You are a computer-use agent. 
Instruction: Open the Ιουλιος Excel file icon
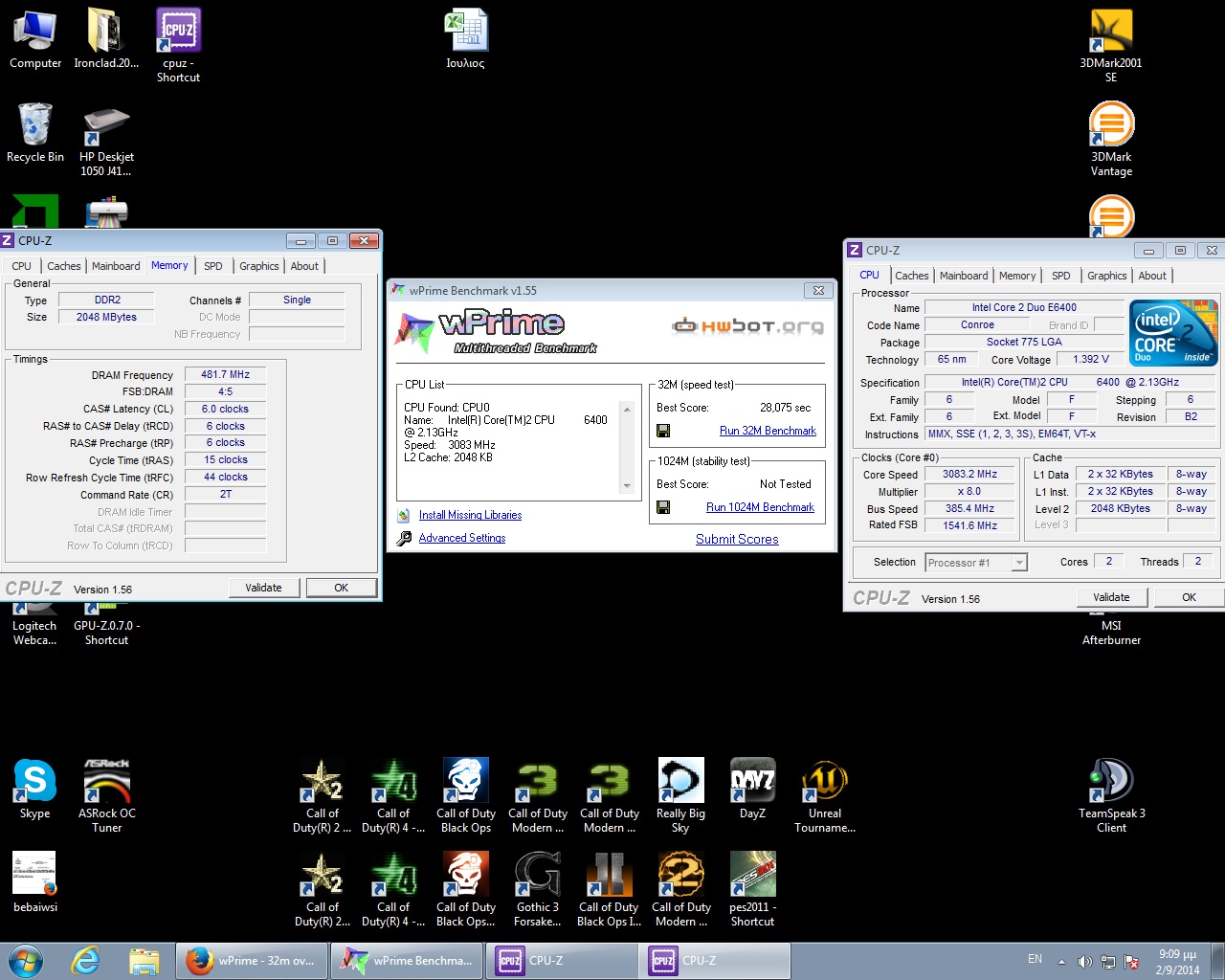466,38
